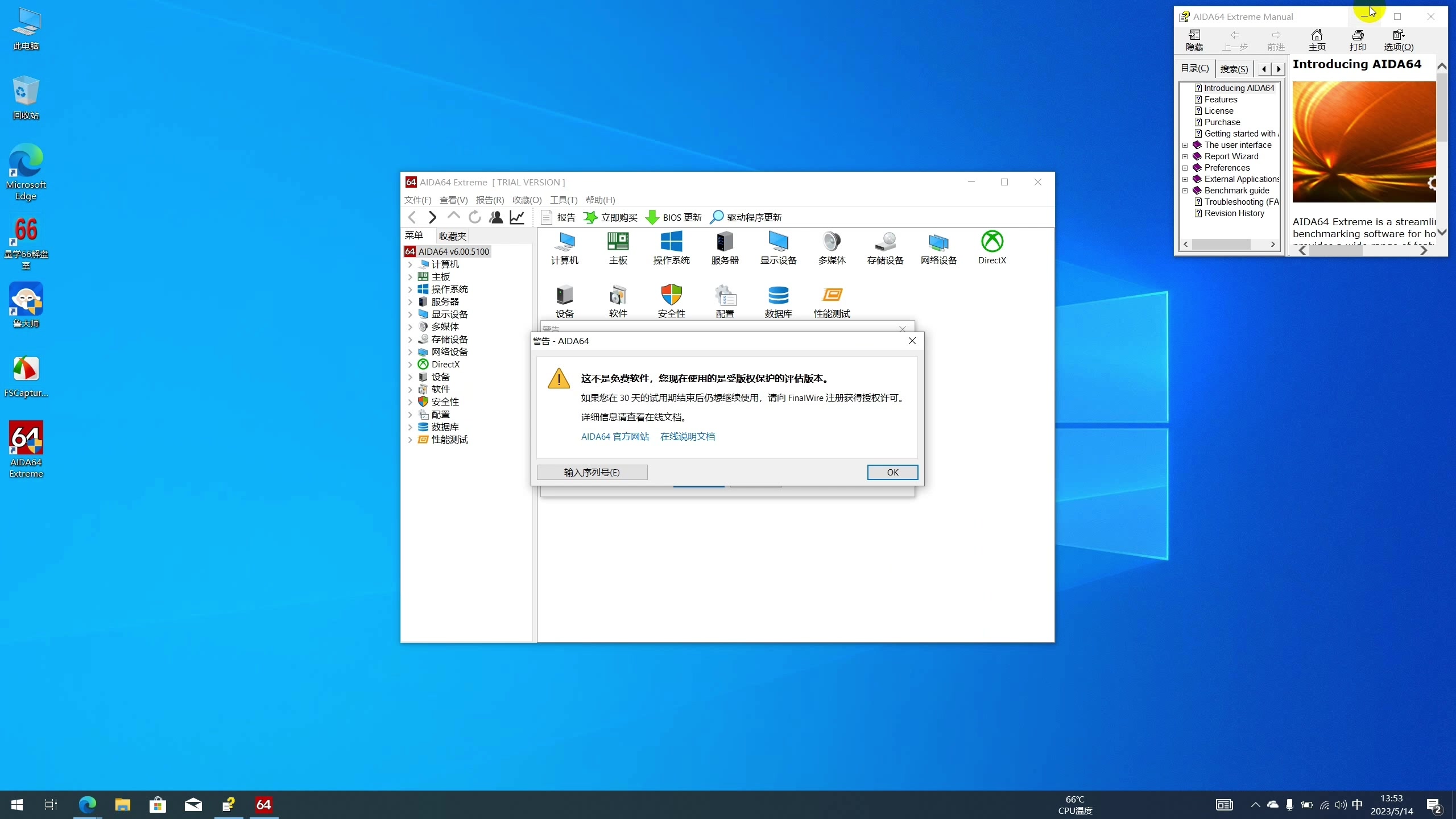Screen dimensions: 1456x819
Task: Expand Benchmark guide manual topic
Action: pos(1185,191)
